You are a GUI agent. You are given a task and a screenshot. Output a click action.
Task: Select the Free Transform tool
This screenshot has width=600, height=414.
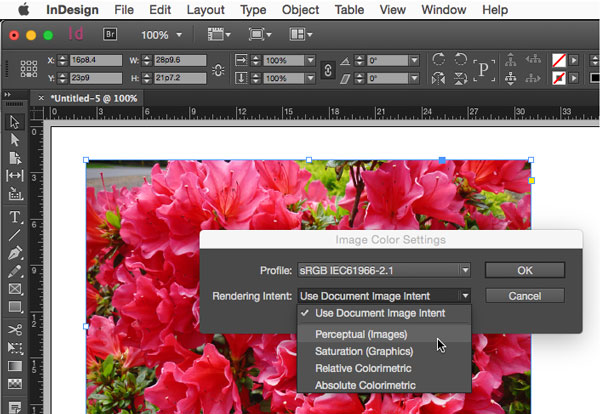pos(15,347)
